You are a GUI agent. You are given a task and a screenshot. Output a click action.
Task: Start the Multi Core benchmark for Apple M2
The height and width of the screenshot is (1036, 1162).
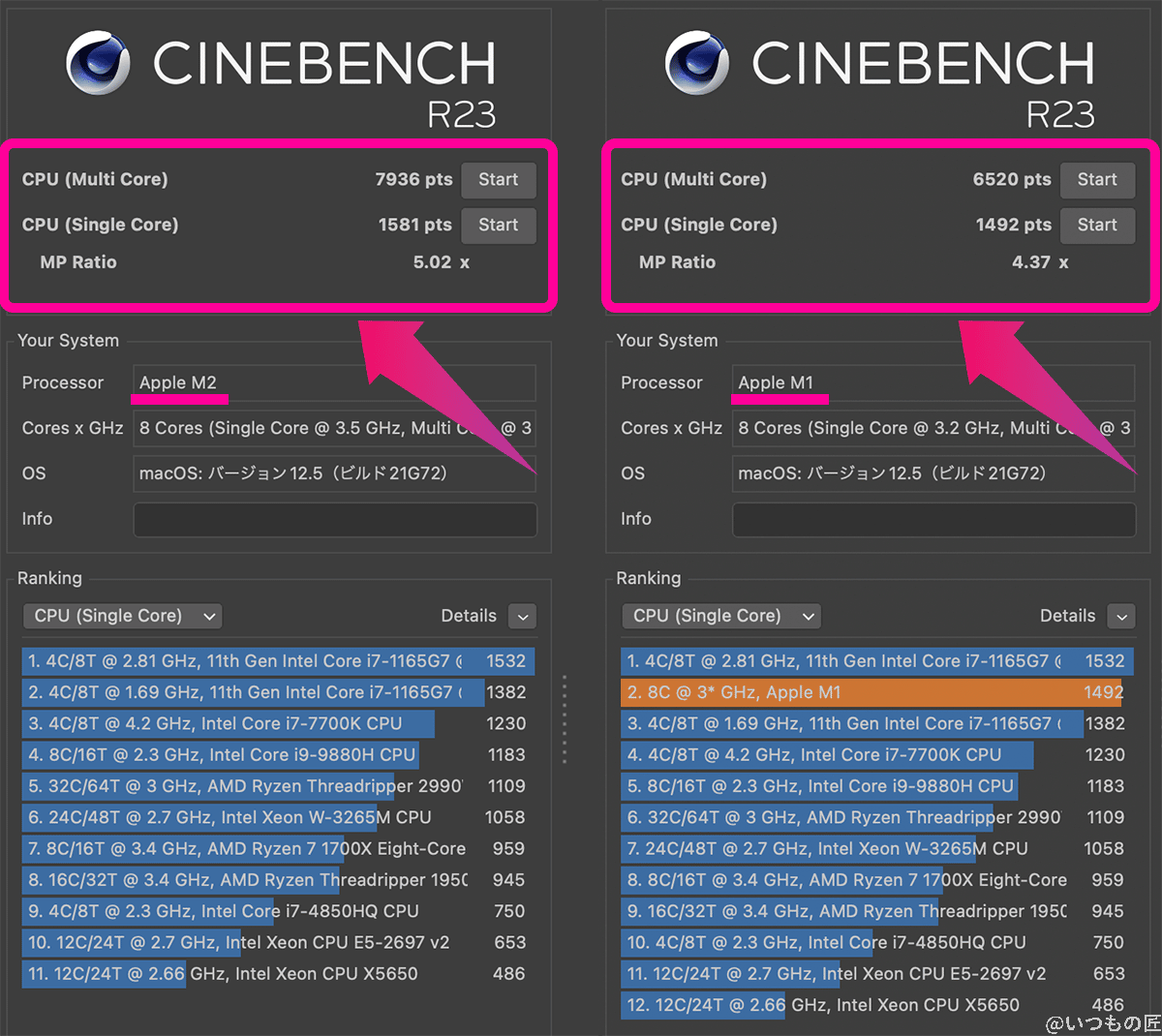(x=498, y=179)
